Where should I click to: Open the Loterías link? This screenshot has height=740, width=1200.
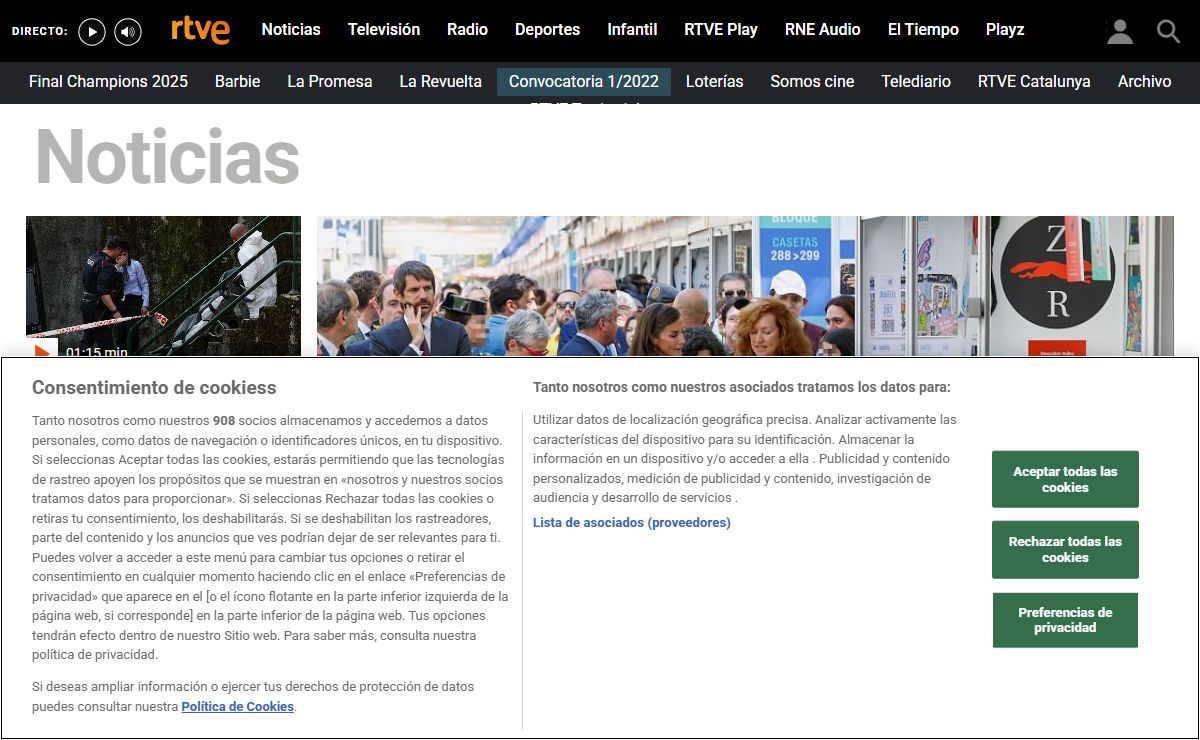pos(714,82)
